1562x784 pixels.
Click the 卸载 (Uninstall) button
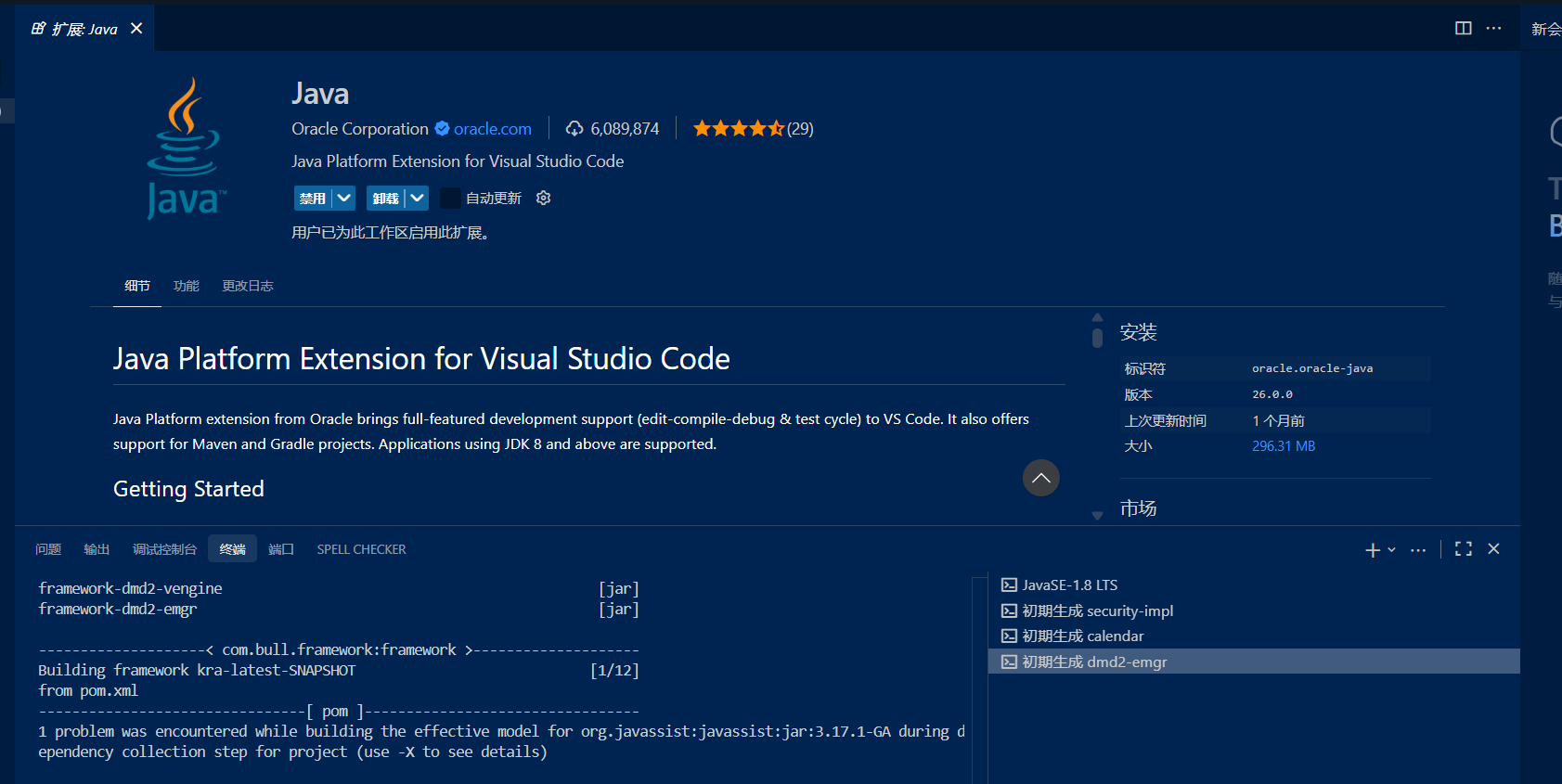point(385,198)
